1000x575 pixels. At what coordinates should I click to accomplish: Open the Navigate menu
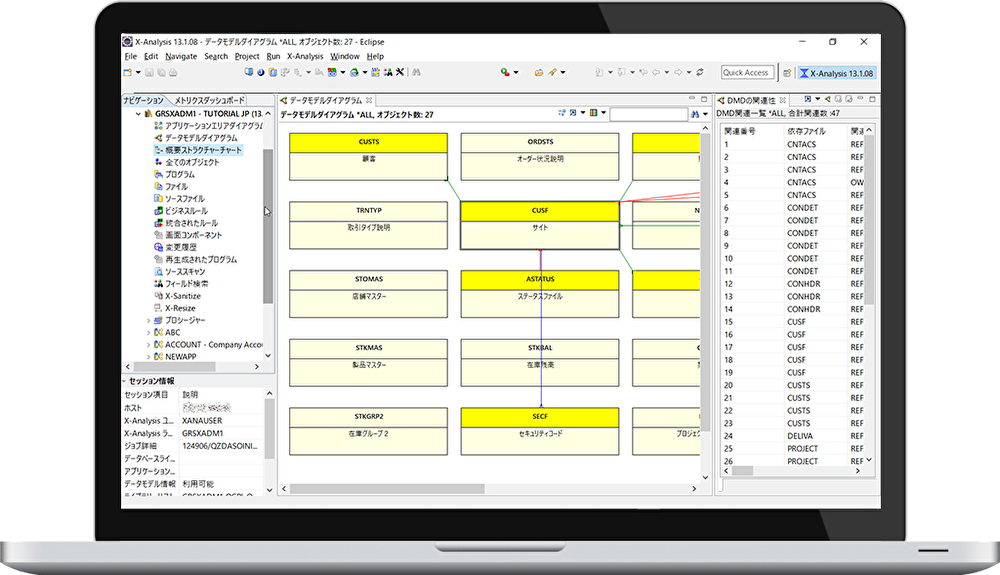181,56
